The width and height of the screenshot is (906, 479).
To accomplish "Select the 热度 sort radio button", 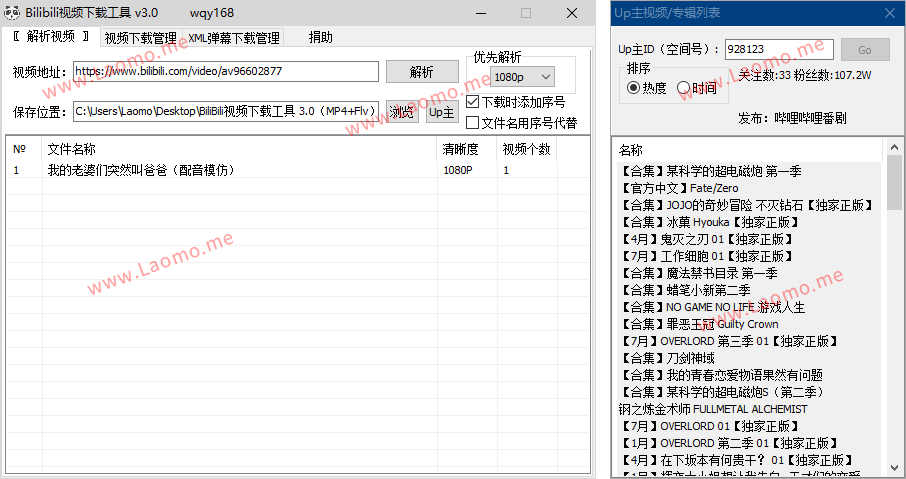I will (x=634, y=88).
